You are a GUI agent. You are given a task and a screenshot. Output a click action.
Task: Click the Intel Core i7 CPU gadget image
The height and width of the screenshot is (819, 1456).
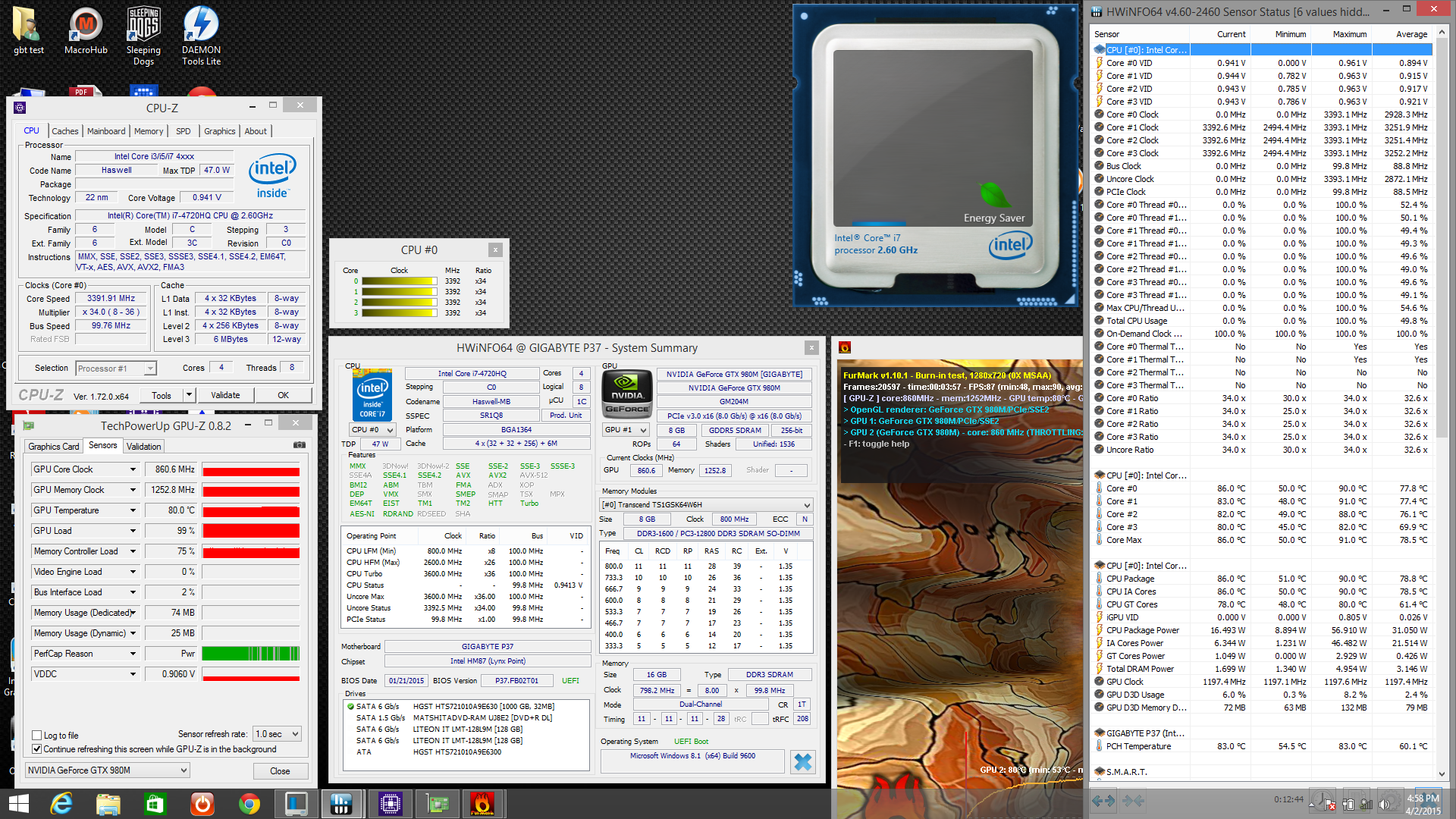click(935, 155)
